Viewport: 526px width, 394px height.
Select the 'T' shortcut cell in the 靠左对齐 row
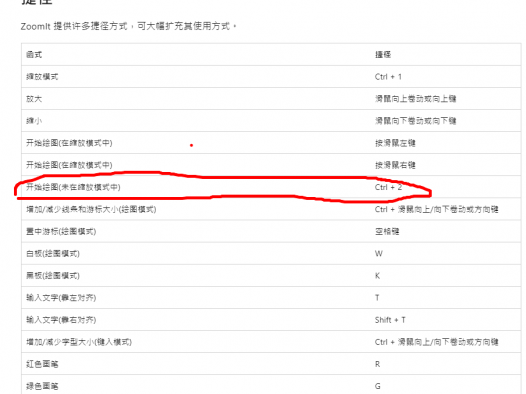[x=377, y=298]
